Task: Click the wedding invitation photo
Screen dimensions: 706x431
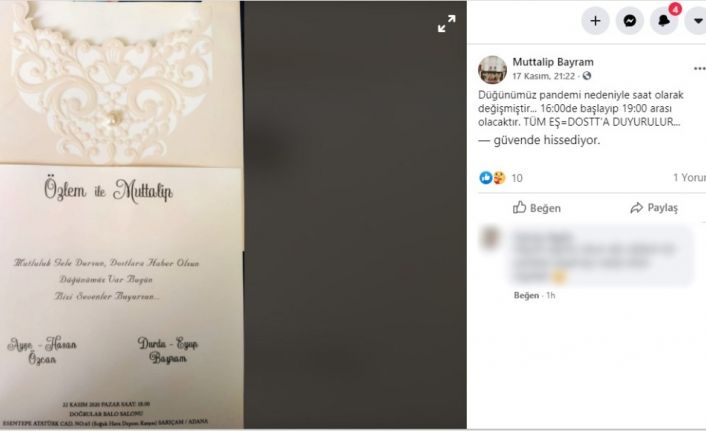Action: 122,214
